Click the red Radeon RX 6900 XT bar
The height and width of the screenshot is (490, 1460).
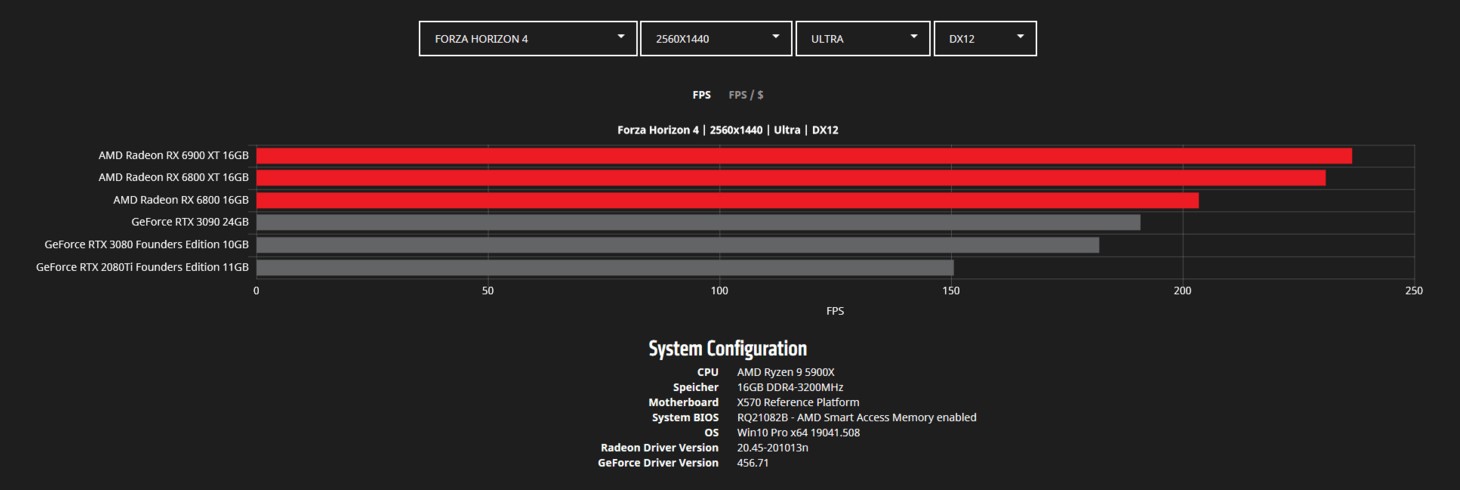pyautogui.click(x=804, y=156)
